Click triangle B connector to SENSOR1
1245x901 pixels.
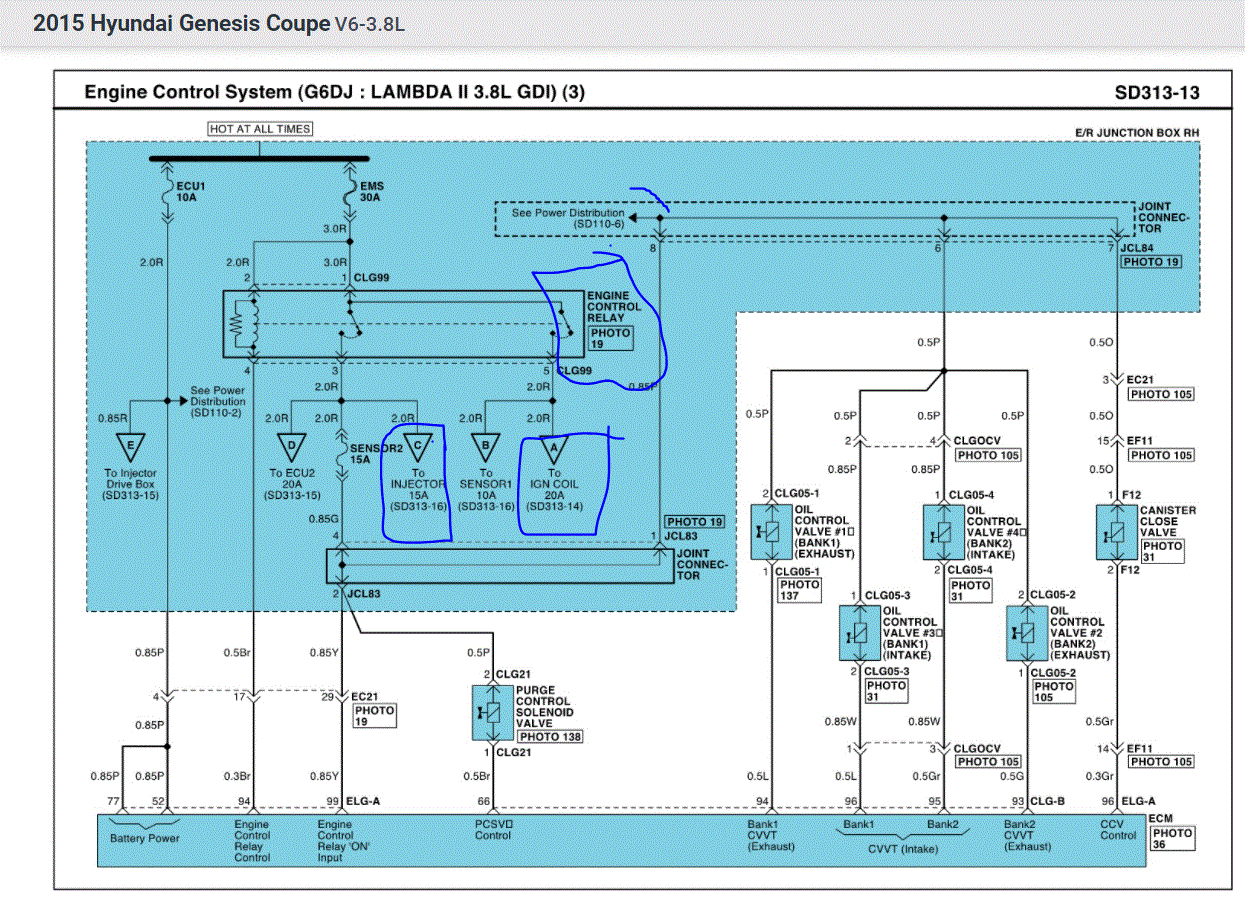[x=486, y=447]
